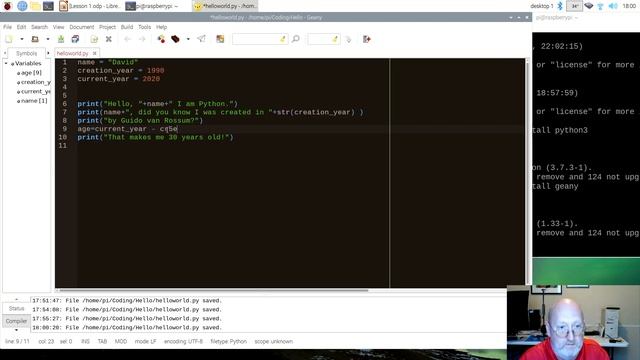Viewport: 640px width, 360px height.
Task: Open the Raspberry Pi main menu
Action: click(7, 6)
